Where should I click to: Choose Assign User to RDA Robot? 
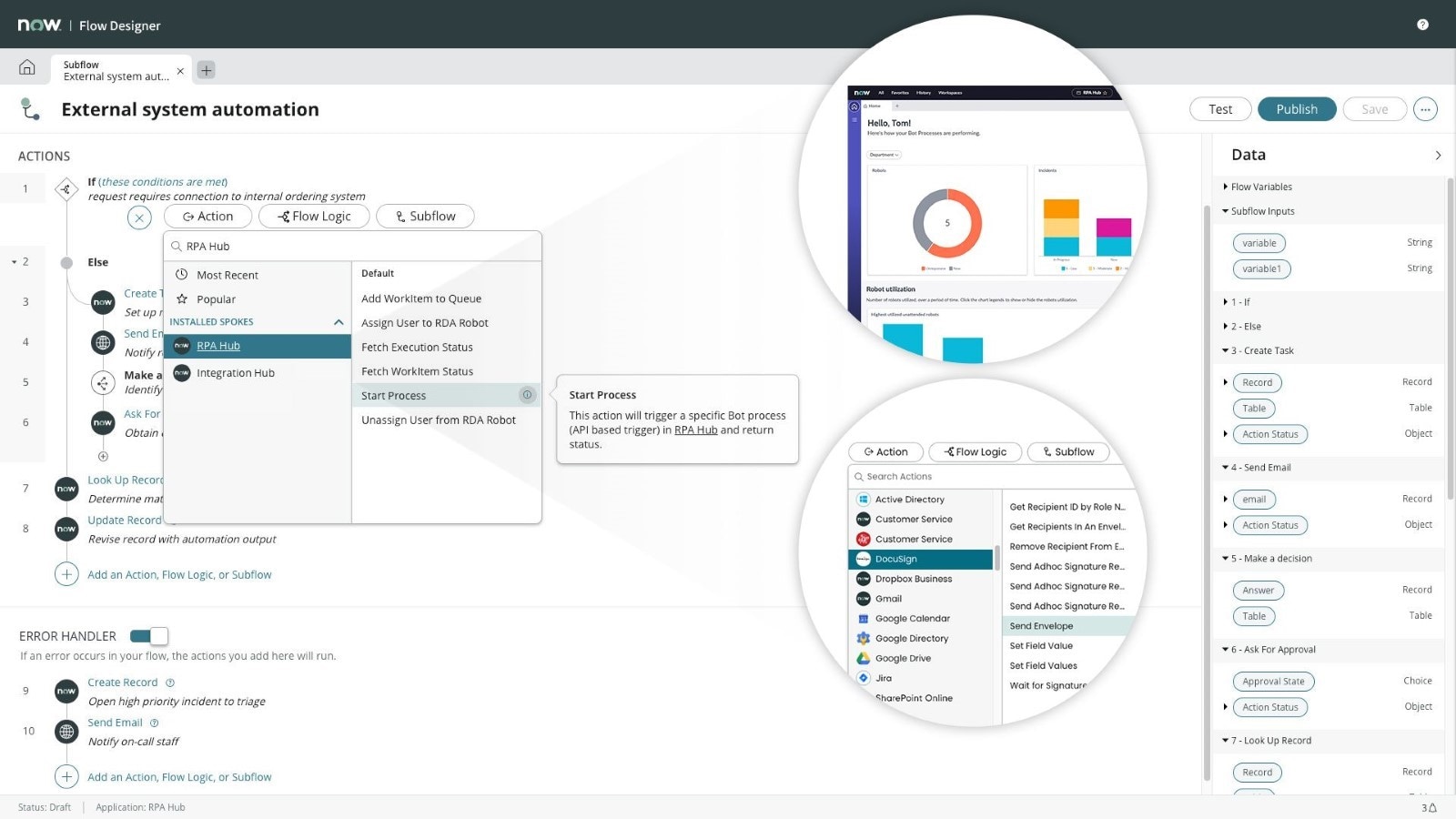point(425,323)
